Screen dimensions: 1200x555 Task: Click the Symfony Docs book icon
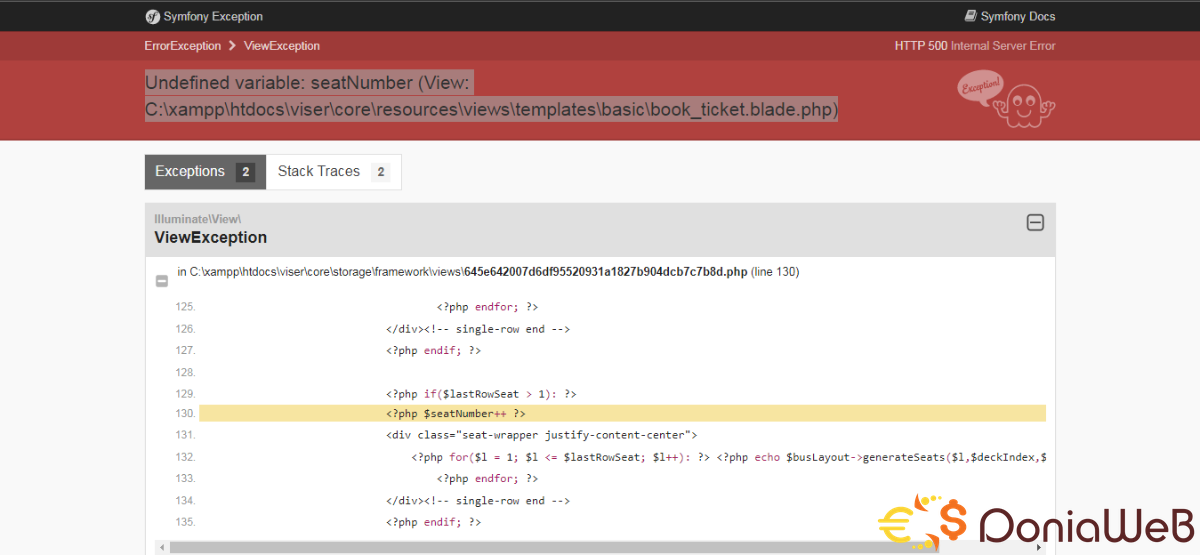[970, 16]
